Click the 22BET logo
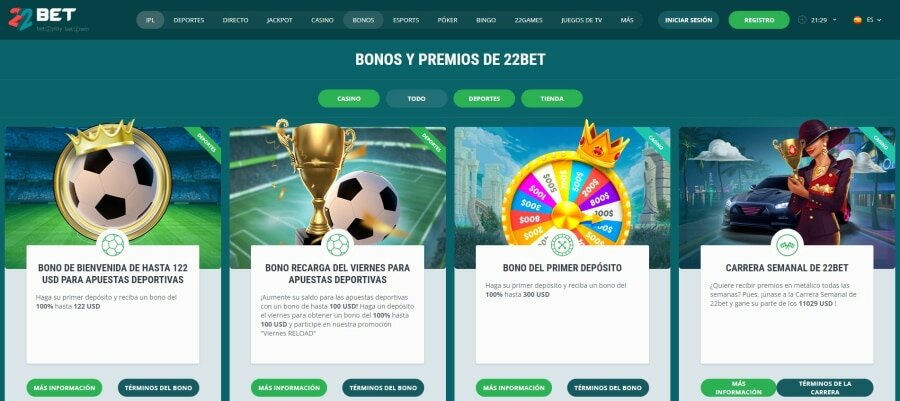This screenshot has width=900, height=401. 42,19
